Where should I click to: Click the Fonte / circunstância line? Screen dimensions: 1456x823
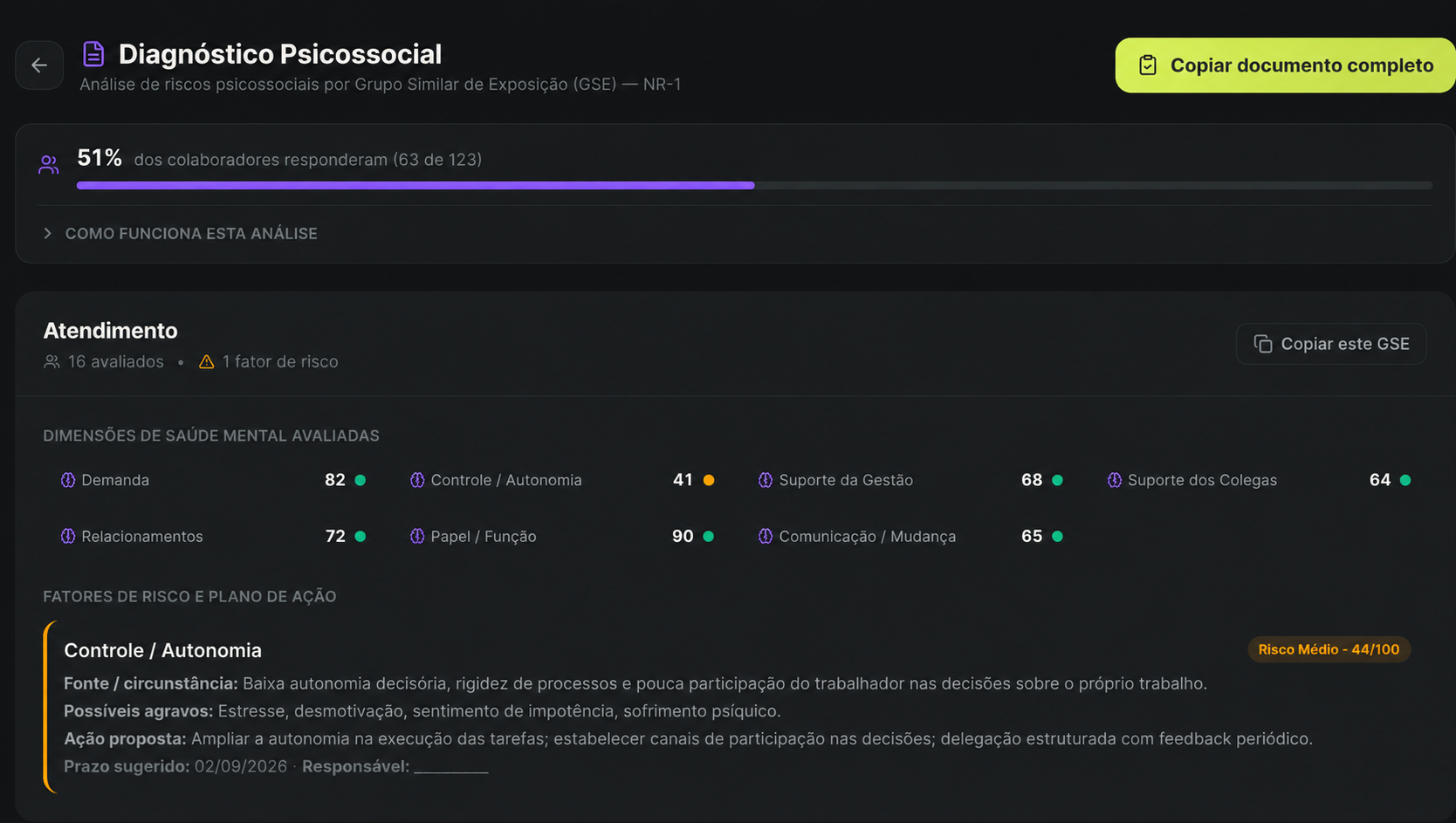click(x=635, y=683)
